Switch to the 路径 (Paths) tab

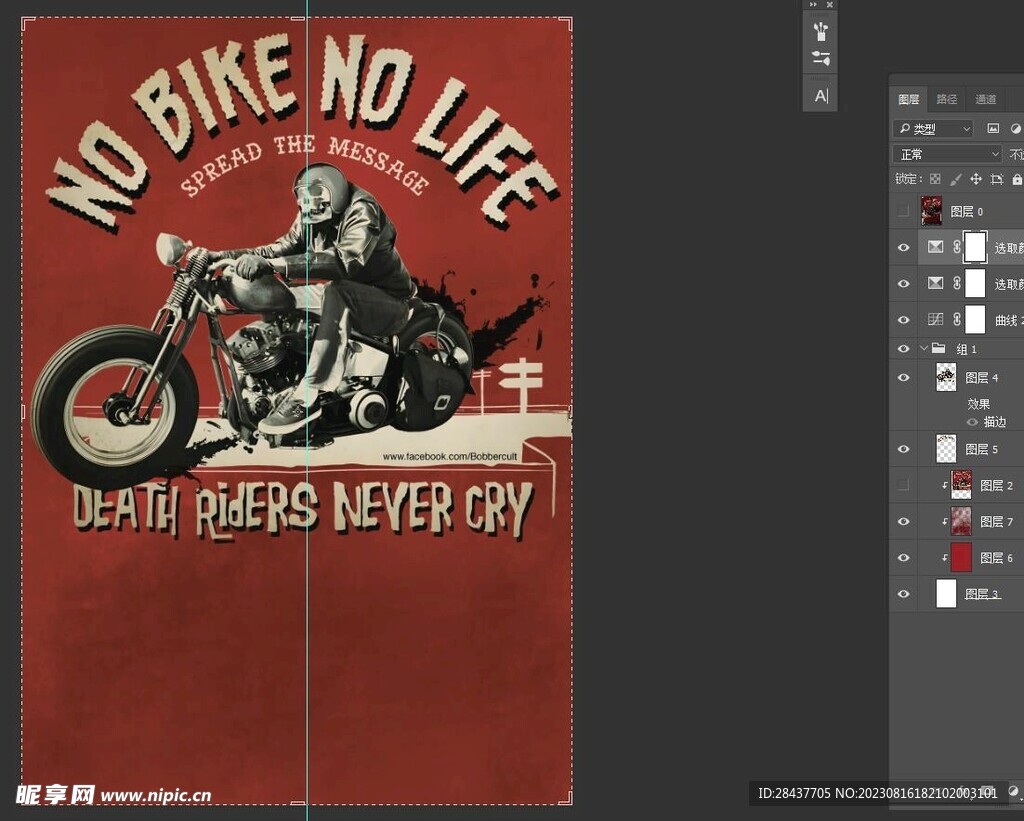(x=946, y=99)
